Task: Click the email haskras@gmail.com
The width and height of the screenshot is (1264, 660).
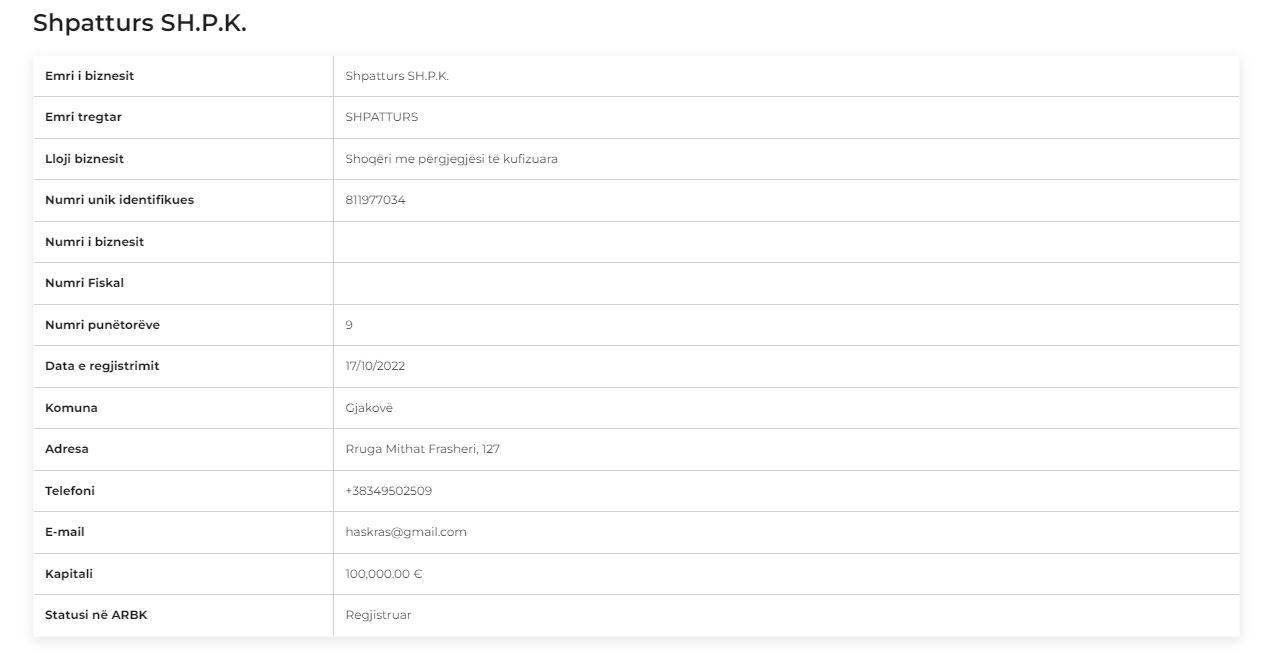Action: click(406, 532)
